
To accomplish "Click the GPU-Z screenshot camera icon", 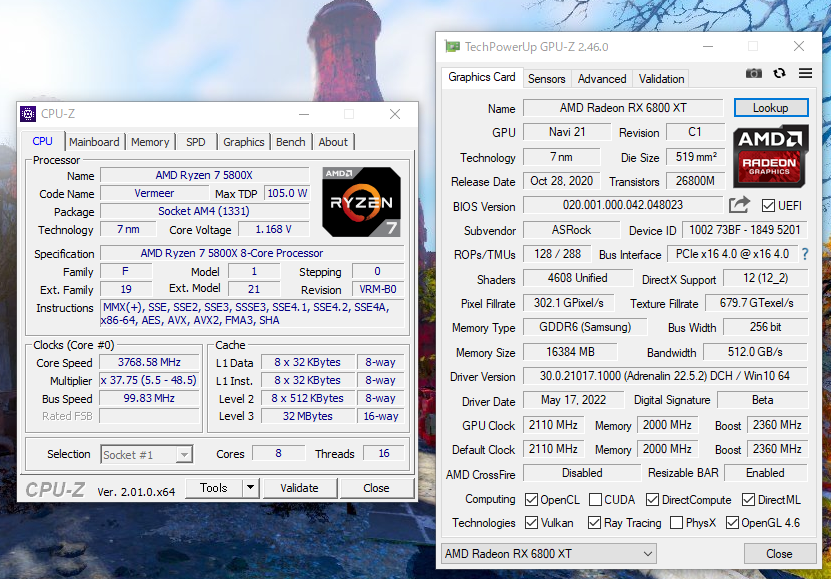I will (753, 73).
